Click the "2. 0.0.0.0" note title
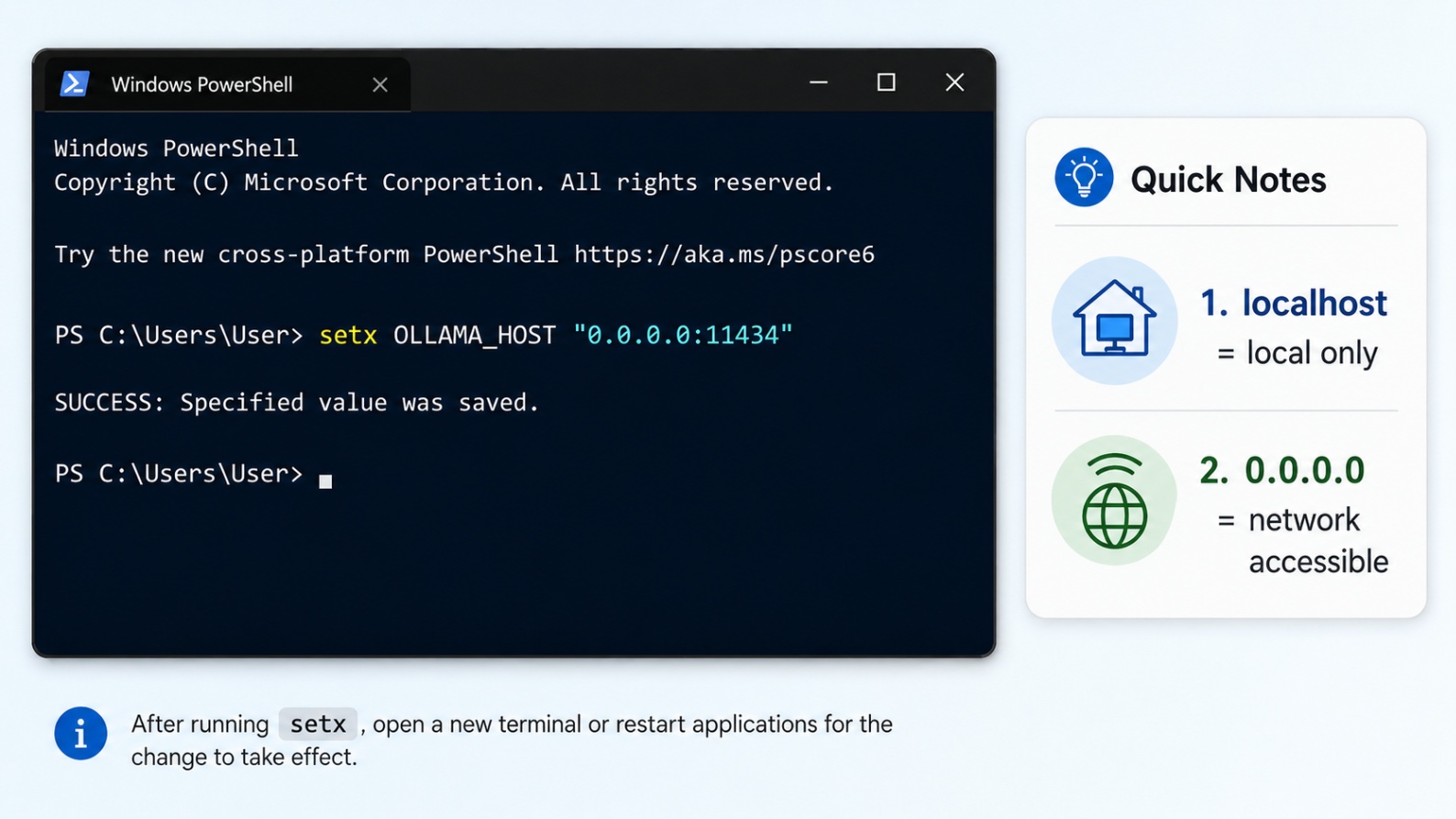1456x819 pixels. (x=1282, y=470)
